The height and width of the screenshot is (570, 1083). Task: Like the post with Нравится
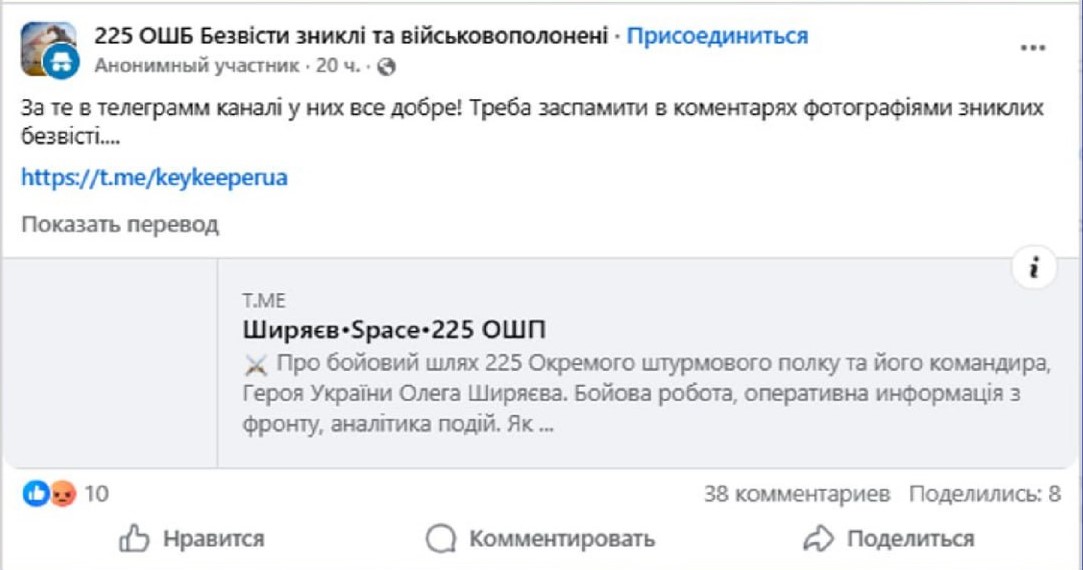[192, 539]
